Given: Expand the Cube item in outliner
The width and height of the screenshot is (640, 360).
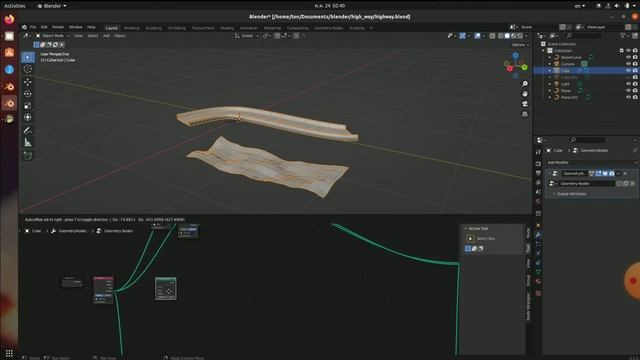Looking at the screenshot, I should coord(550,71).
